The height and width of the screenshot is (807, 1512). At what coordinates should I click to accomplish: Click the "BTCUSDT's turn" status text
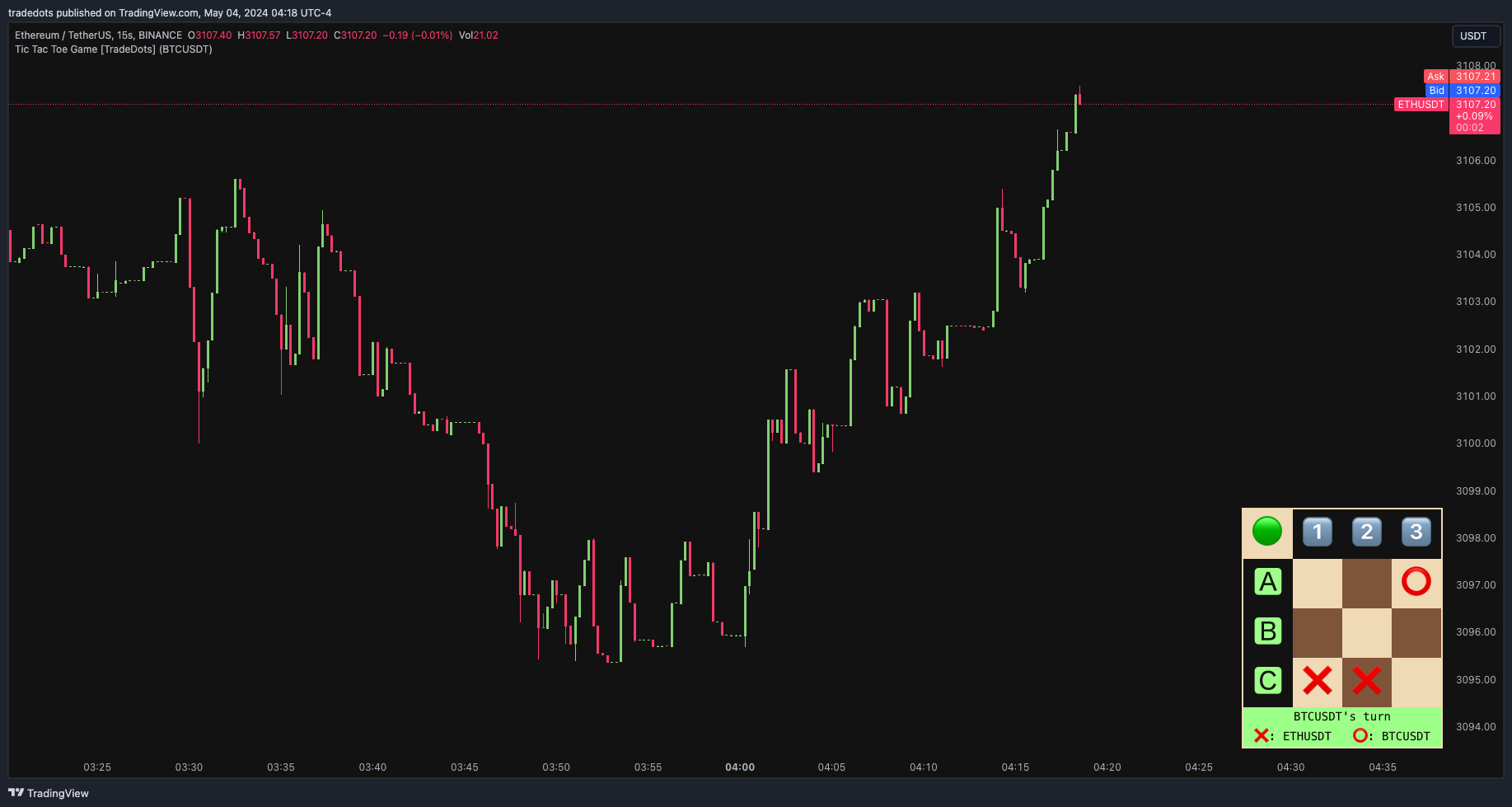[x=1342, y=717]
